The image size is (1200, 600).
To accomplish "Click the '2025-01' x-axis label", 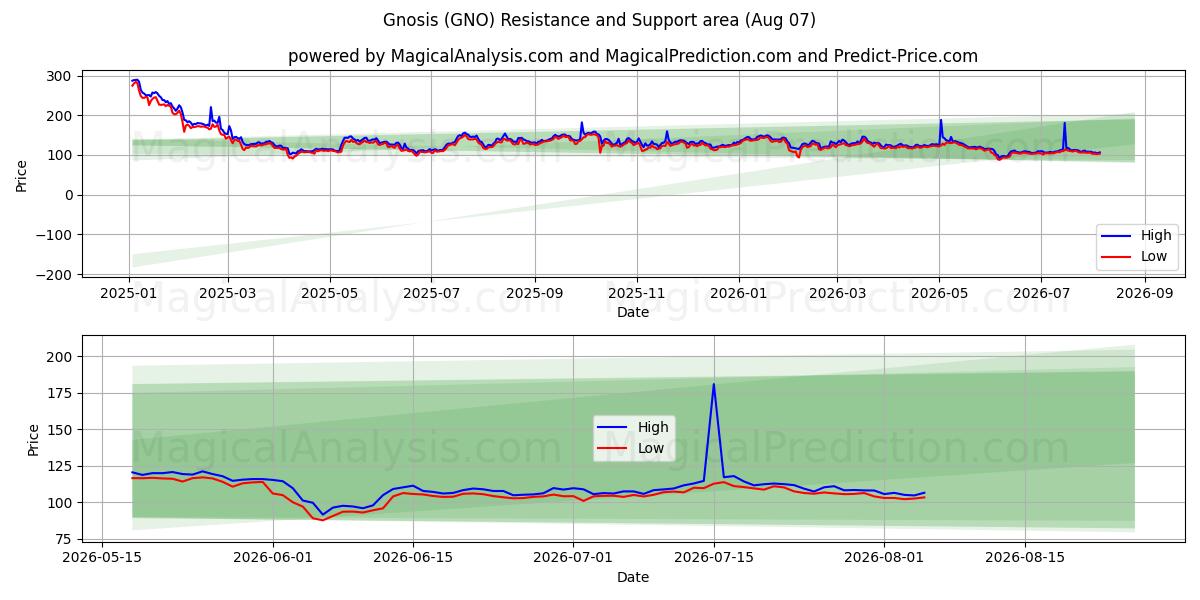I will (x=129, y=294).
